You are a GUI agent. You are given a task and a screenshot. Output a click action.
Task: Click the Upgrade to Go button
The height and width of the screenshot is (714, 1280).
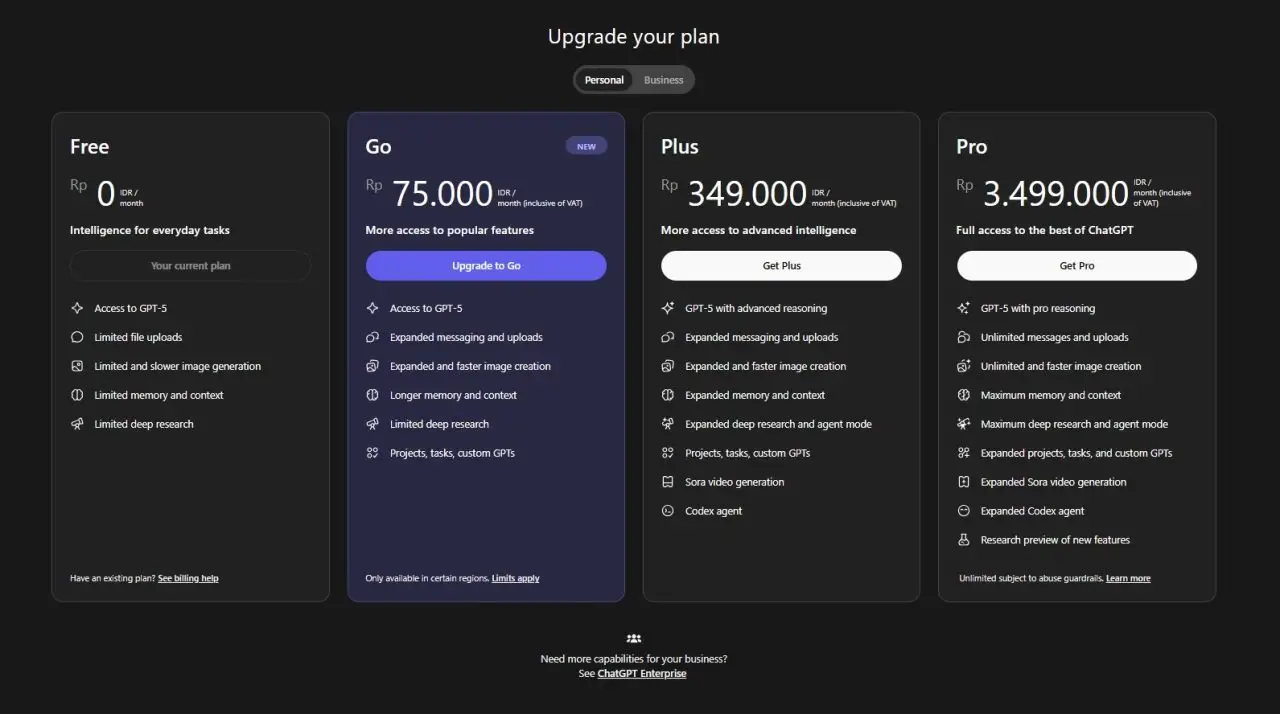point(486,265)
